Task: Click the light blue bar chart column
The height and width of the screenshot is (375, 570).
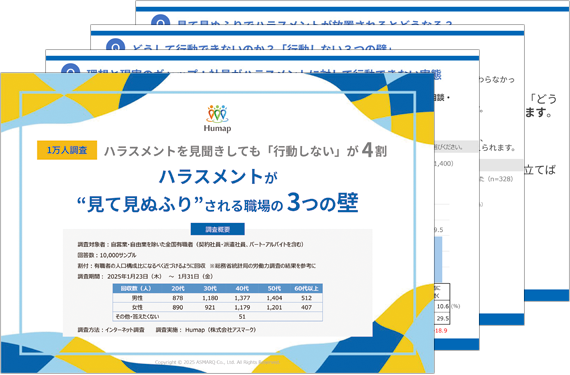Action: (438, 259)
